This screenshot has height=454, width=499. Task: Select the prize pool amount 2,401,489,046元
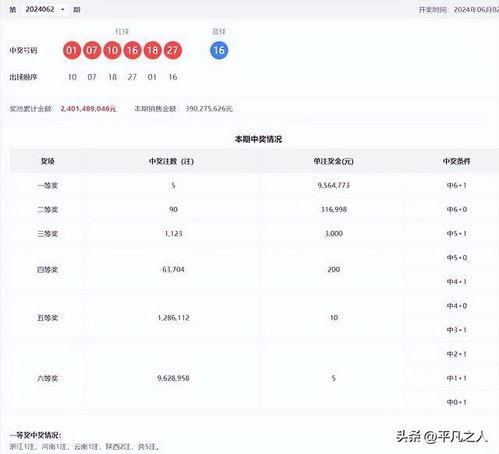coord(88,109)
